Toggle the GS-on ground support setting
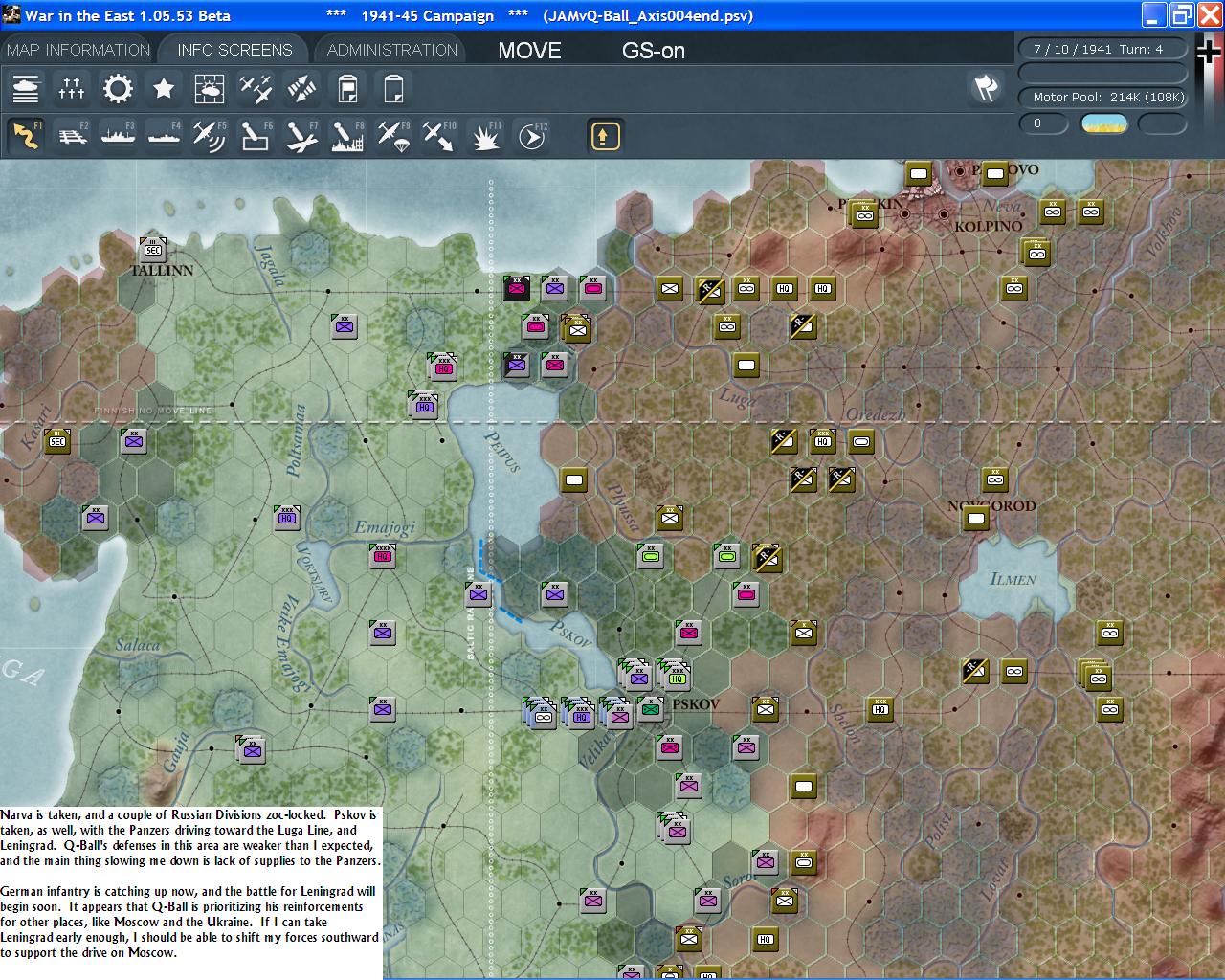The width and height of the screenshot is (1225, 980). 654,51
